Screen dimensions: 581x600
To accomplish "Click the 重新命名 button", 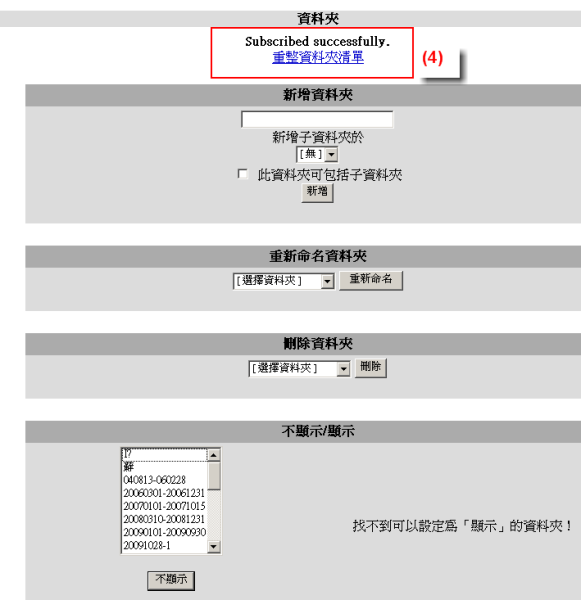I will click(x=371, y=280).
